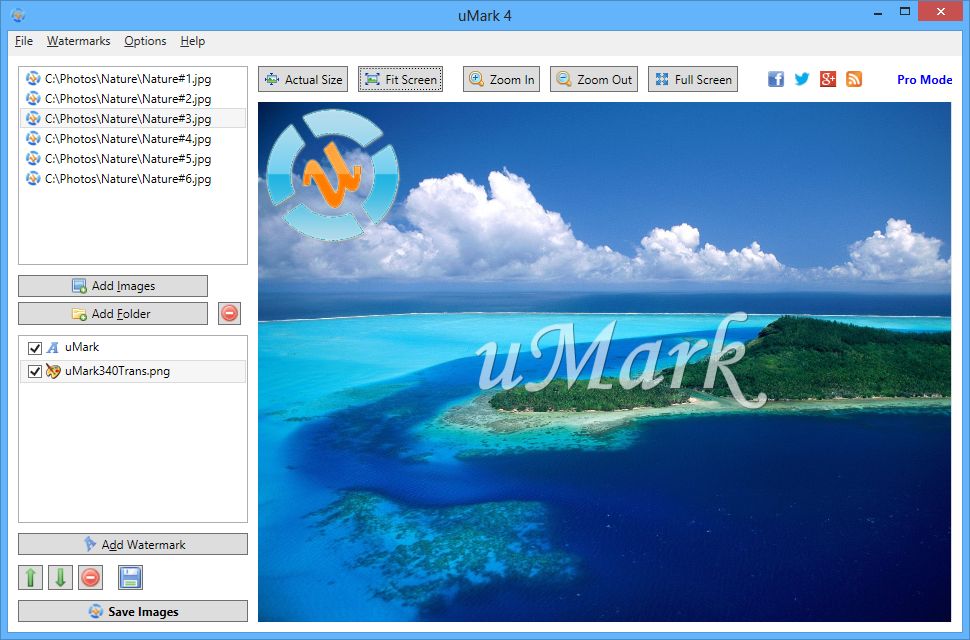Click the file icon beside Nature#6.jpg
The height and width of the screenshot is (640, 970).
pyautogui.click(x=33, y=179)
